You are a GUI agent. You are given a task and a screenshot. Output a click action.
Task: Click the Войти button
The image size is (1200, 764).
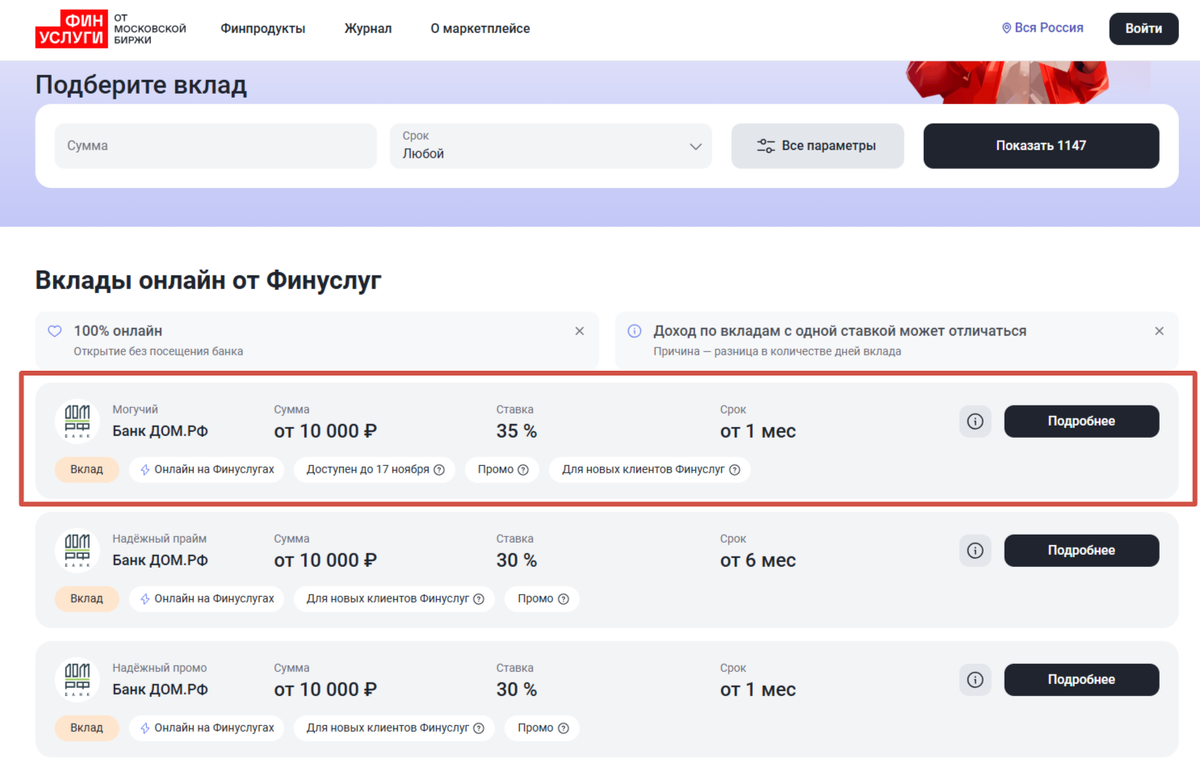(x=1144, y=28)
